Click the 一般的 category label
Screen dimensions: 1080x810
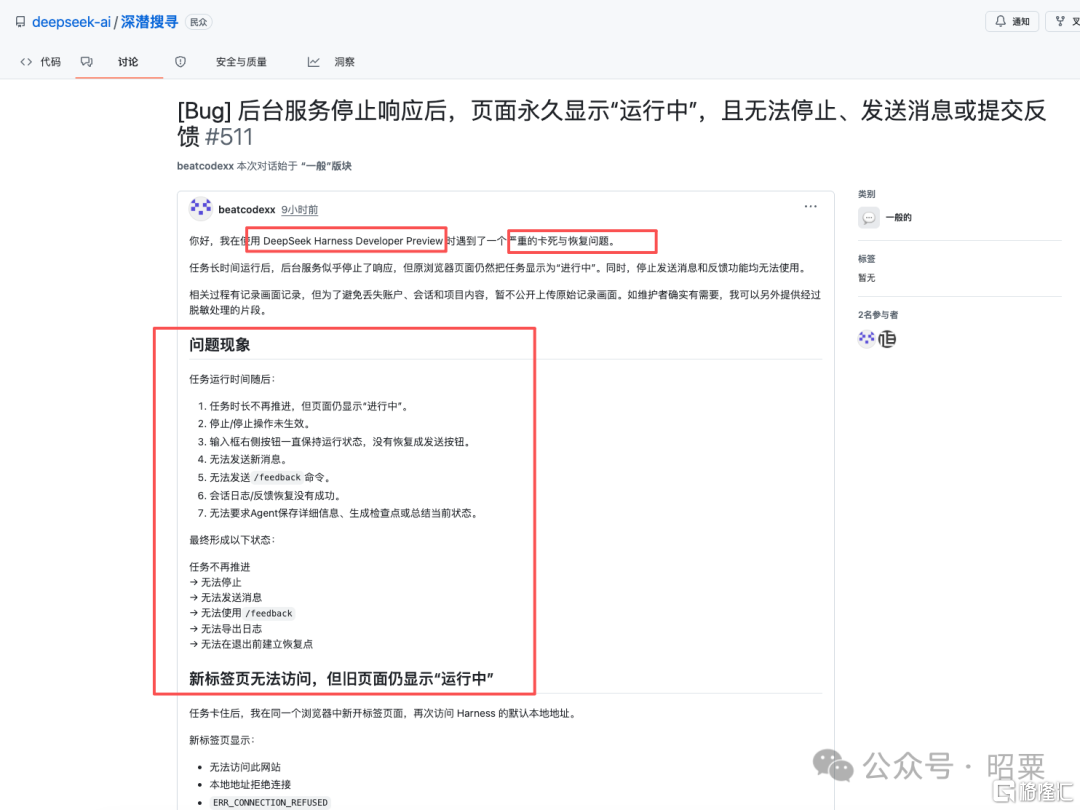(x=898, y=218)
